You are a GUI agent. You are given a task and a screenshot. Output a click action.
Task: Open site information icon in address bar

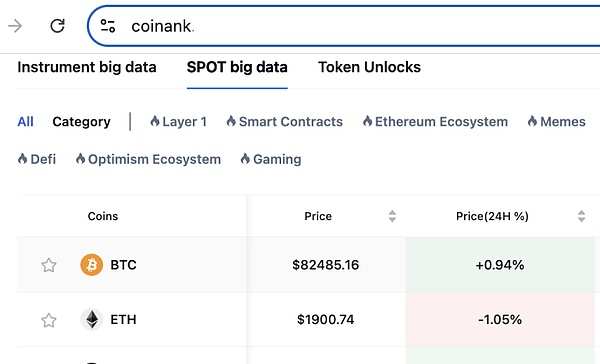pos(108,26)
